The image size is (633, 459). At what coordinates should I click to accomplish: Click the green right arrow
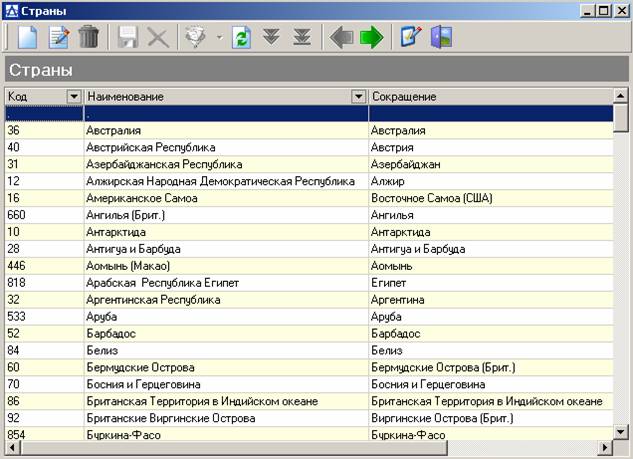(371, 37)
